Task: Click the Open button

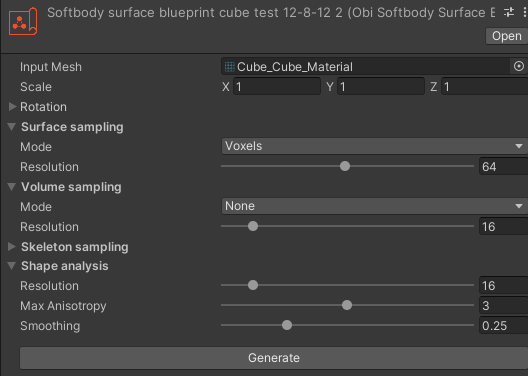Action: 506,36
